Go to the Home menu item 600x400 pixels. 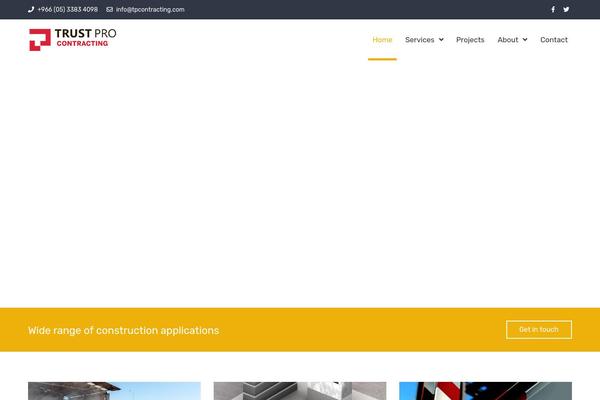point(382,40)
